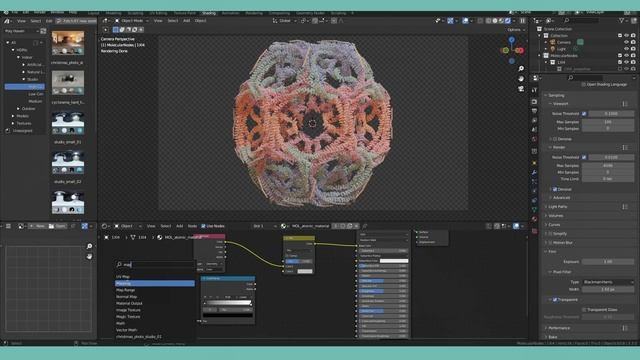Open the Tool properties tab icon
Viewport: 640px width, 360px height.
534,90
